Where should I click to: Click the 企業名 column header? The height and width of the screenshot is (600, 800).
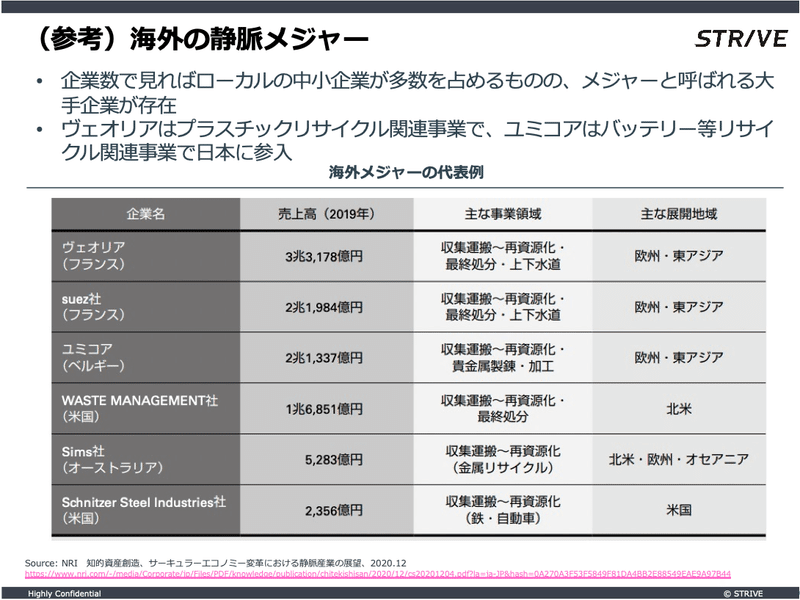146,214
